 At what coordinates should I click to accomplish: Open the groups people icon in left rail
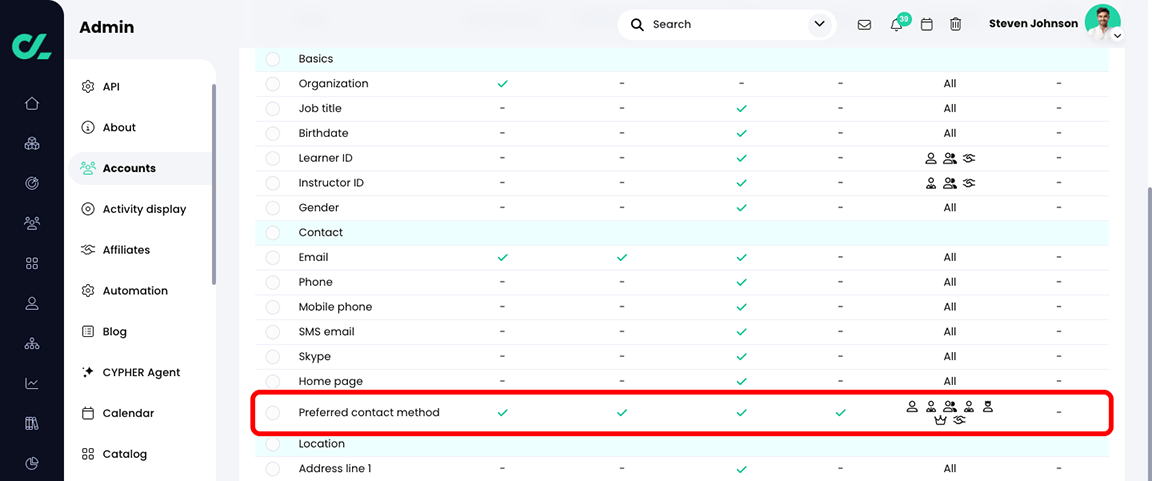point(32,223)
